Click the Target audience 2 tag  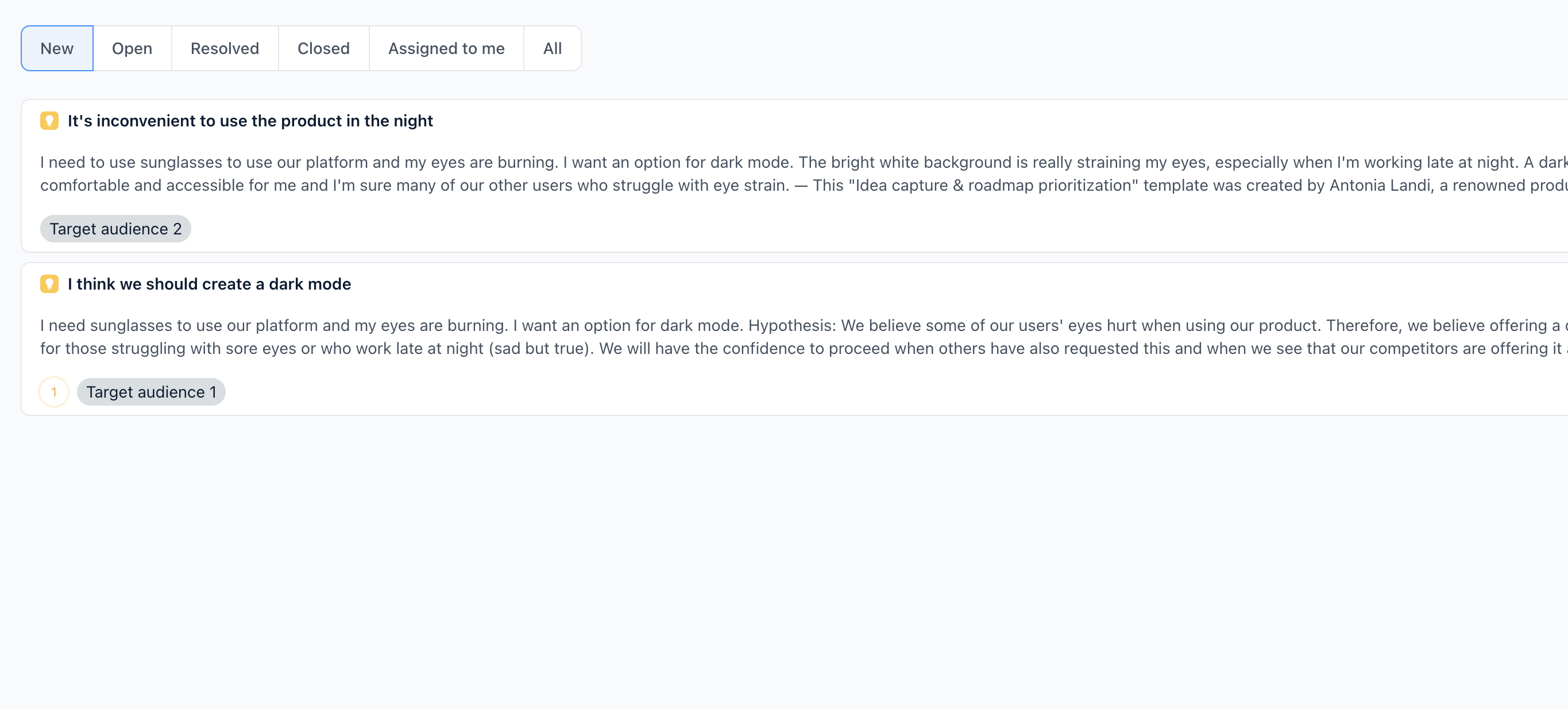115,229
